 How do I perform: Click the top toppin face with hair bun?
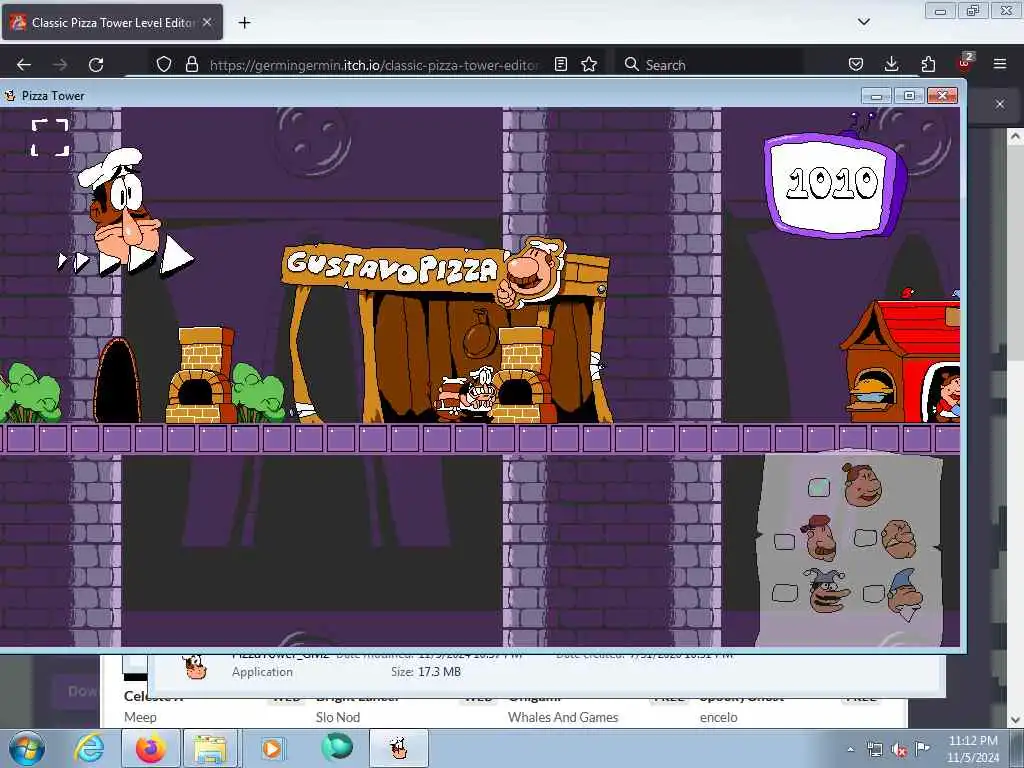coord(863,485)
